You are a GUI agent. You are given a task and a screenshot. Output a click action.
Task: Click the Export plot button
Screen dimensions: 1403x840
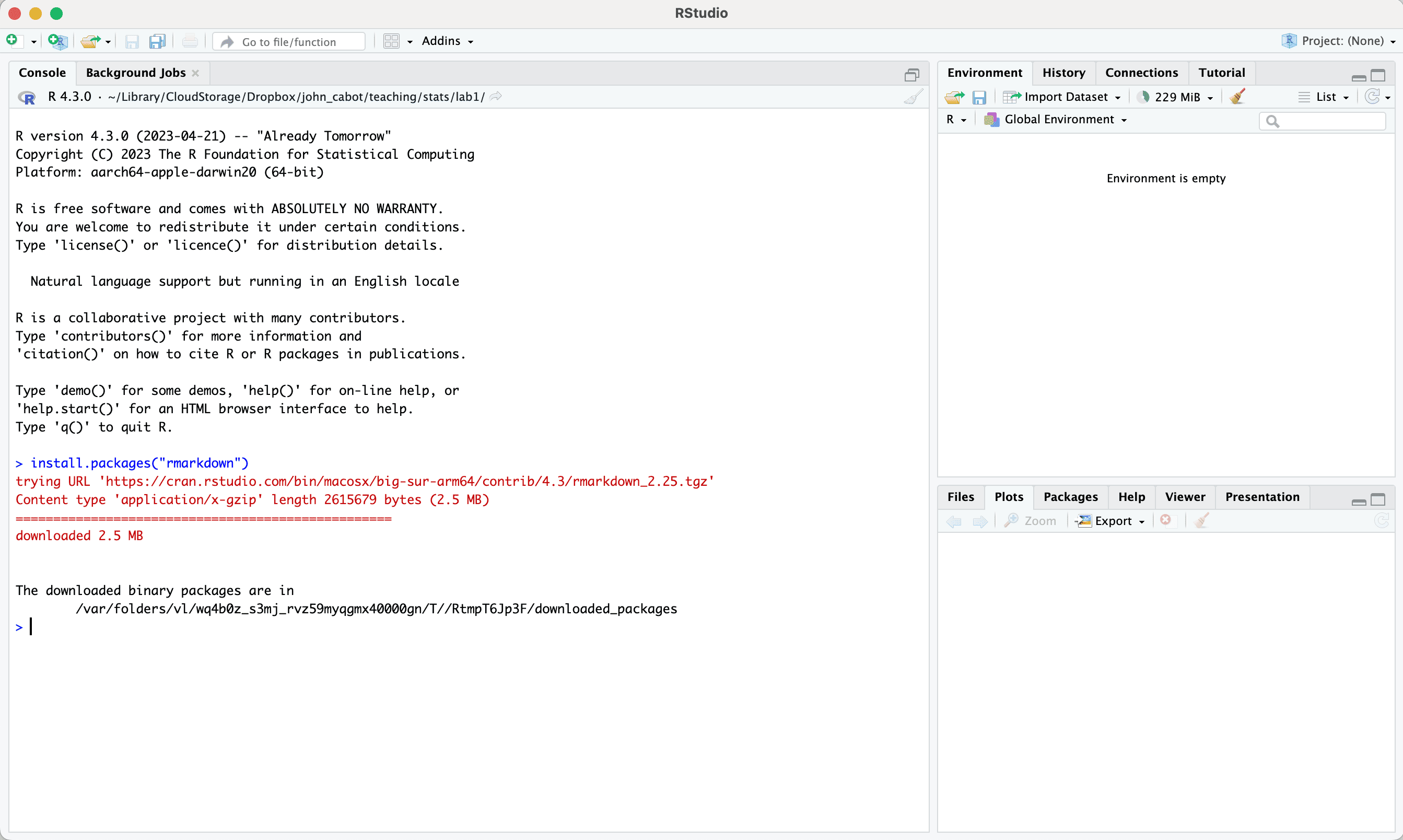coord(1112,521)
